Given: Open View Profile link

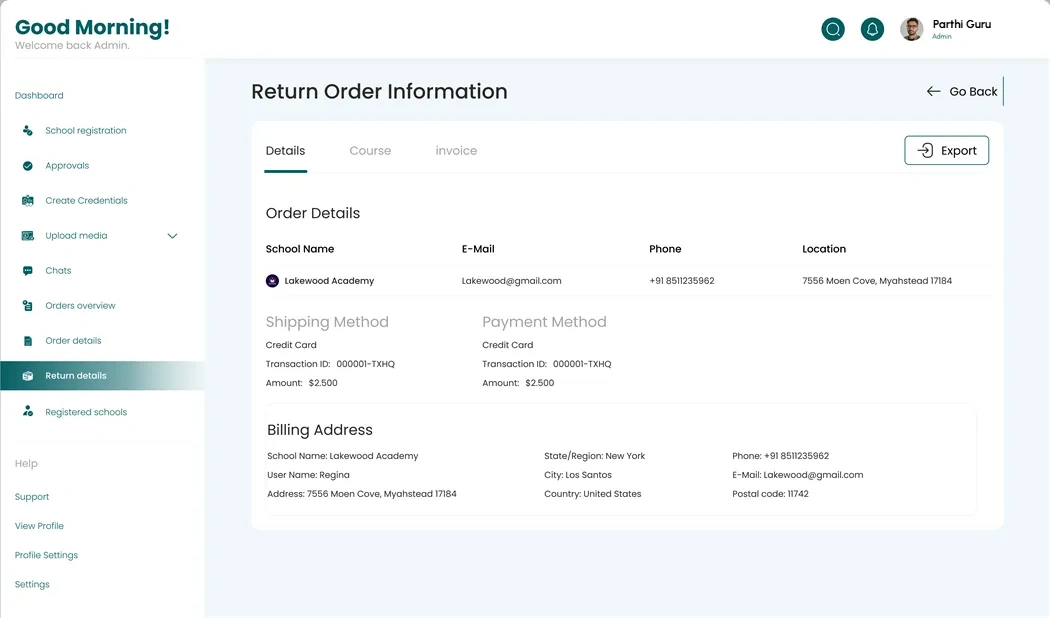Looking at the screenshot, I should (40, 526).
